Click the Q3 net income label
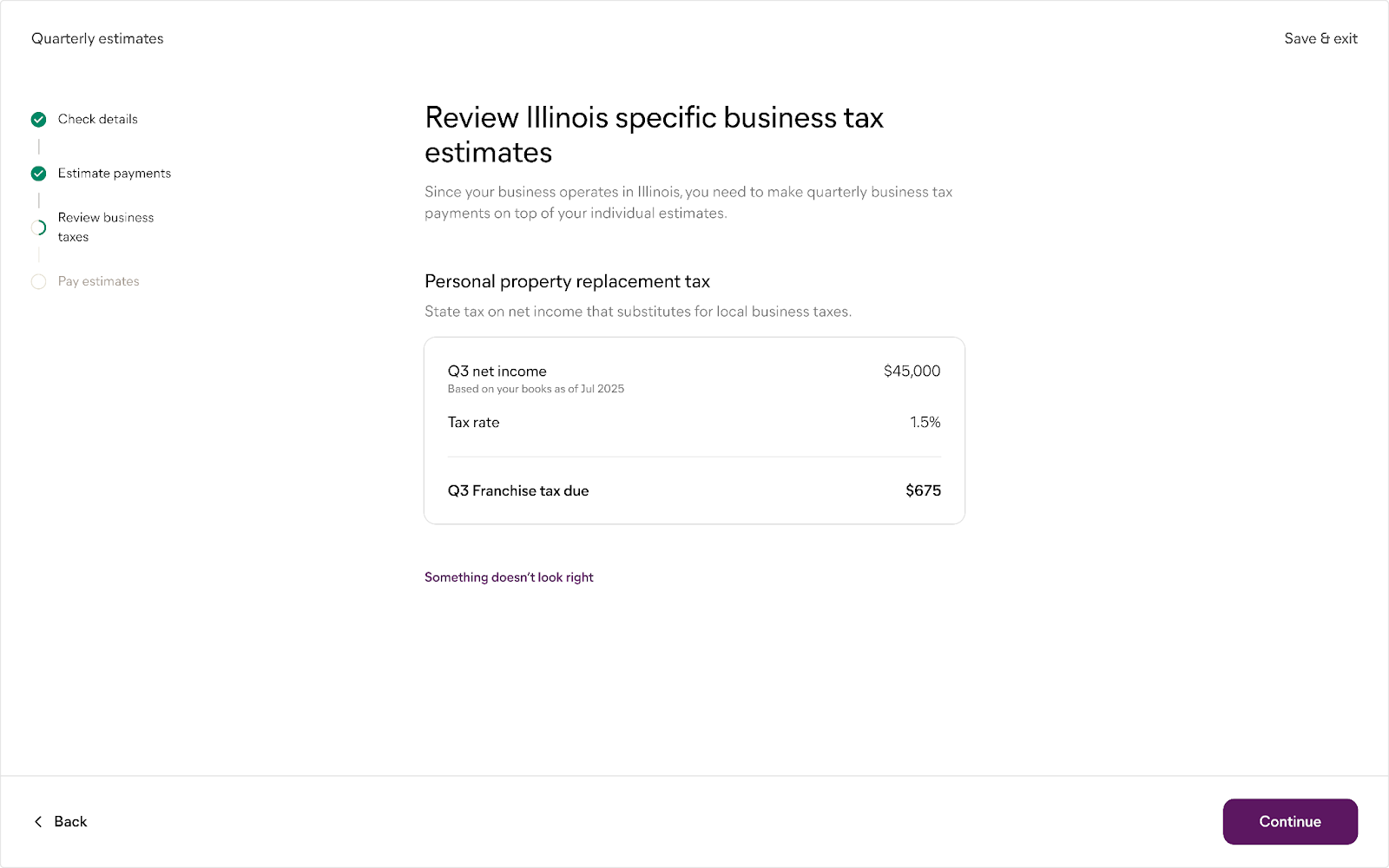Viewport: 1389px width, 868px height. pyautogui.click(x=497, y=371)
